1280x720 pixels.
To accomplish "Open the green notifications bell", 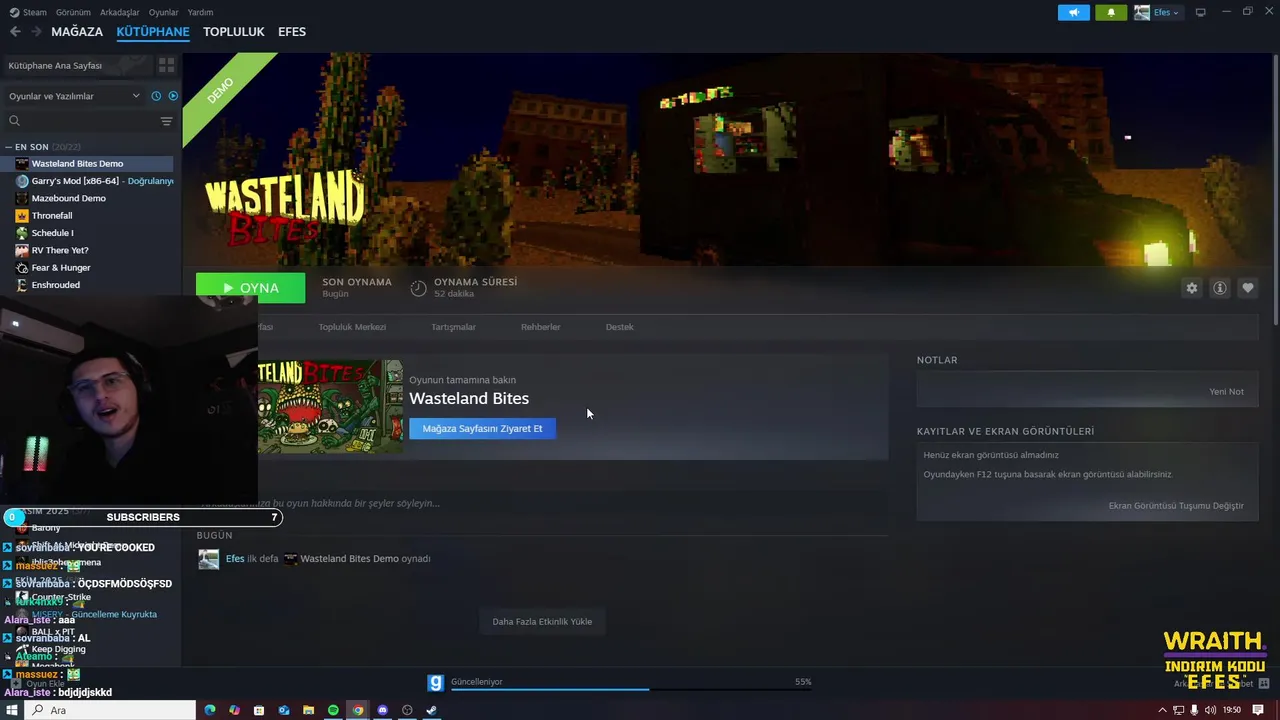I will 1111,13.
